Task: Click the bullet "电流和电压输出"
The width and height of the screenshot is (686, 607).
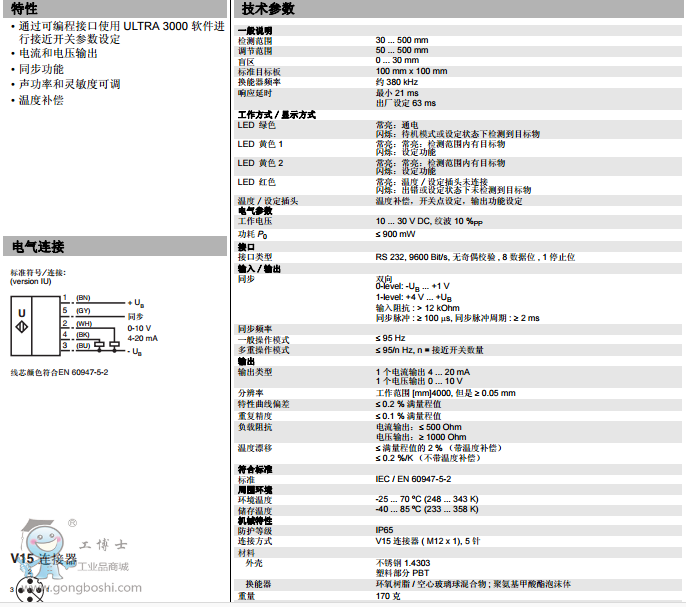Action: click(x=58, y=53)
